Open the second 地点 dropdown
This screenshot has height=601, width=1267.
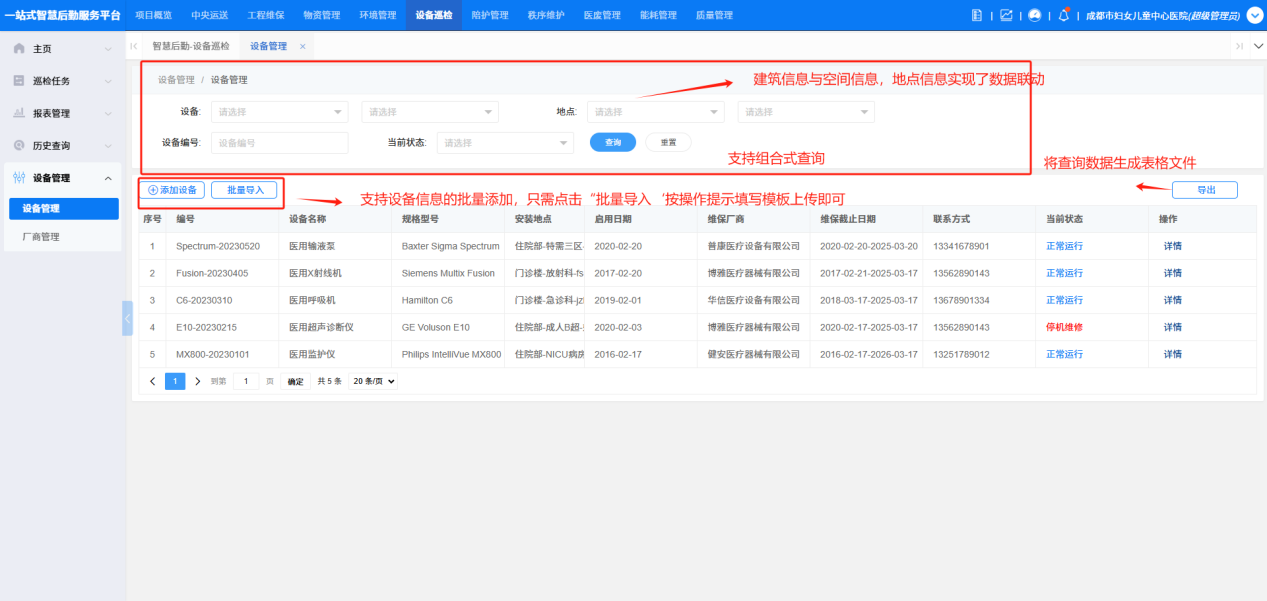[806, 112]
